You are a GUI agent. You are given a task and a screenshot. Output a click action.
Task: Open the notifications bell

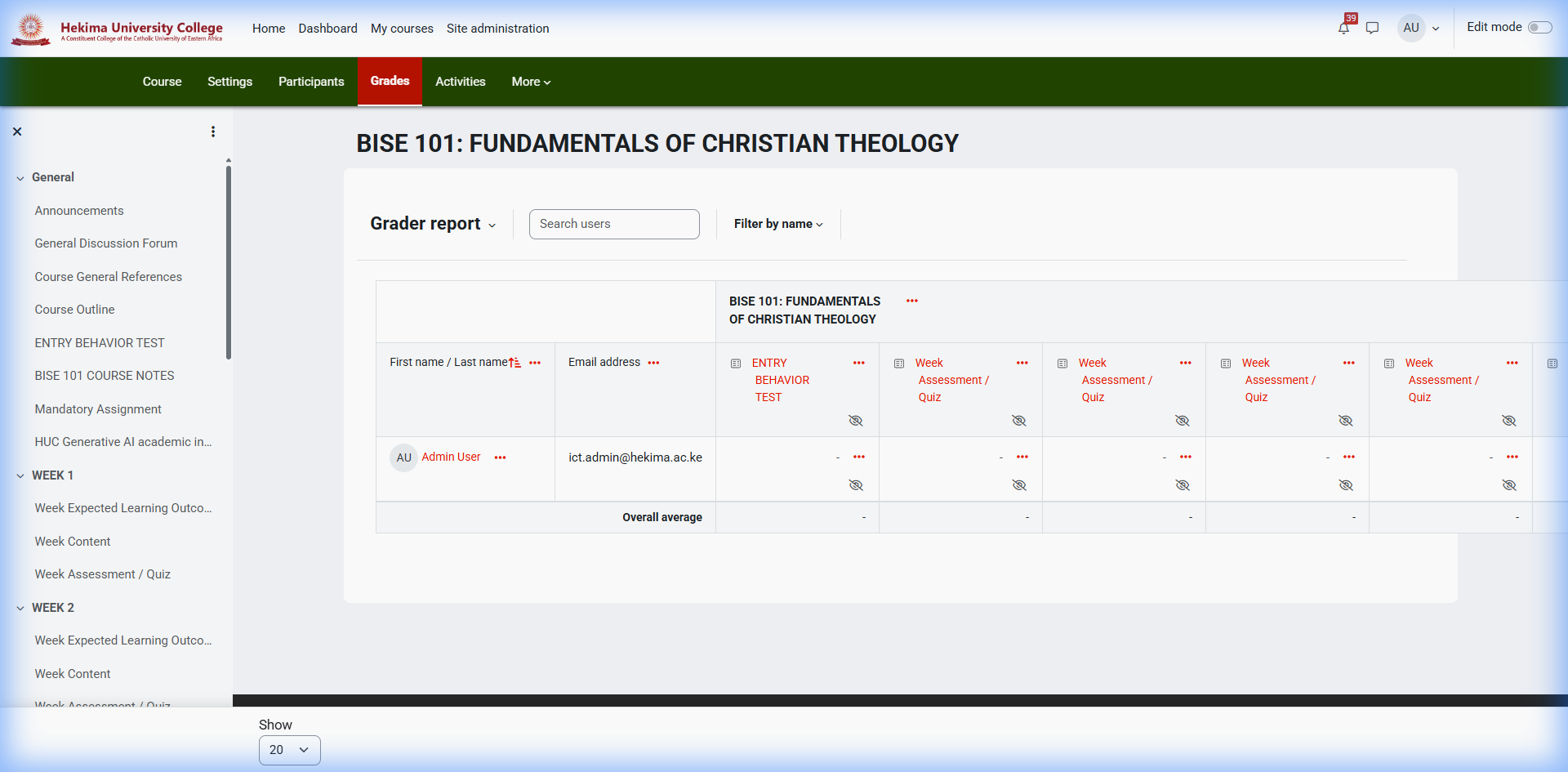pyautogui.click(x=1343, y=28)
